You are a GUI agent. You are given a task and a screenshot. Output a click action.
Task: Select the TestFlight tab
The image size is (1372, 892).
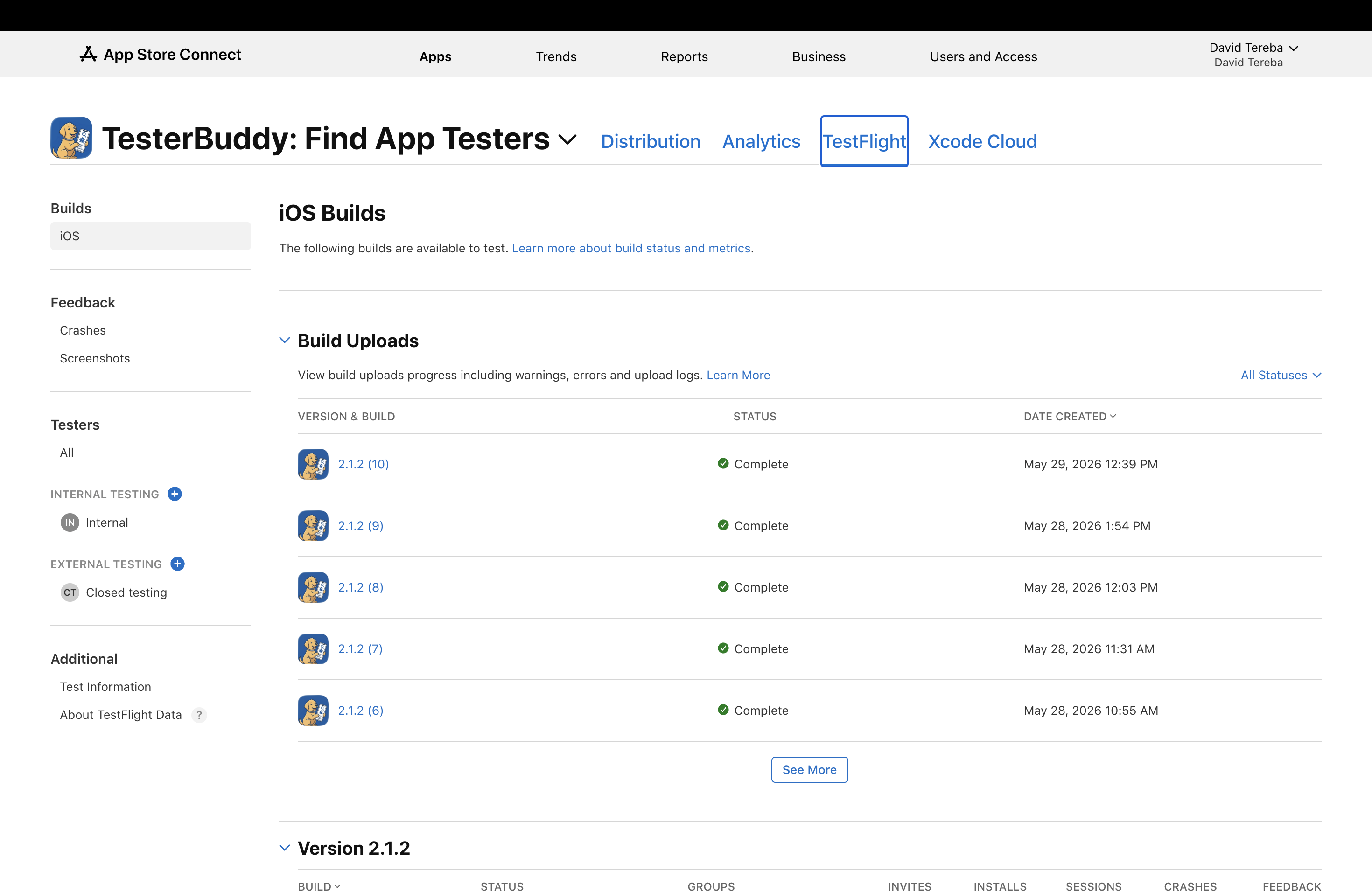point(864,141)
